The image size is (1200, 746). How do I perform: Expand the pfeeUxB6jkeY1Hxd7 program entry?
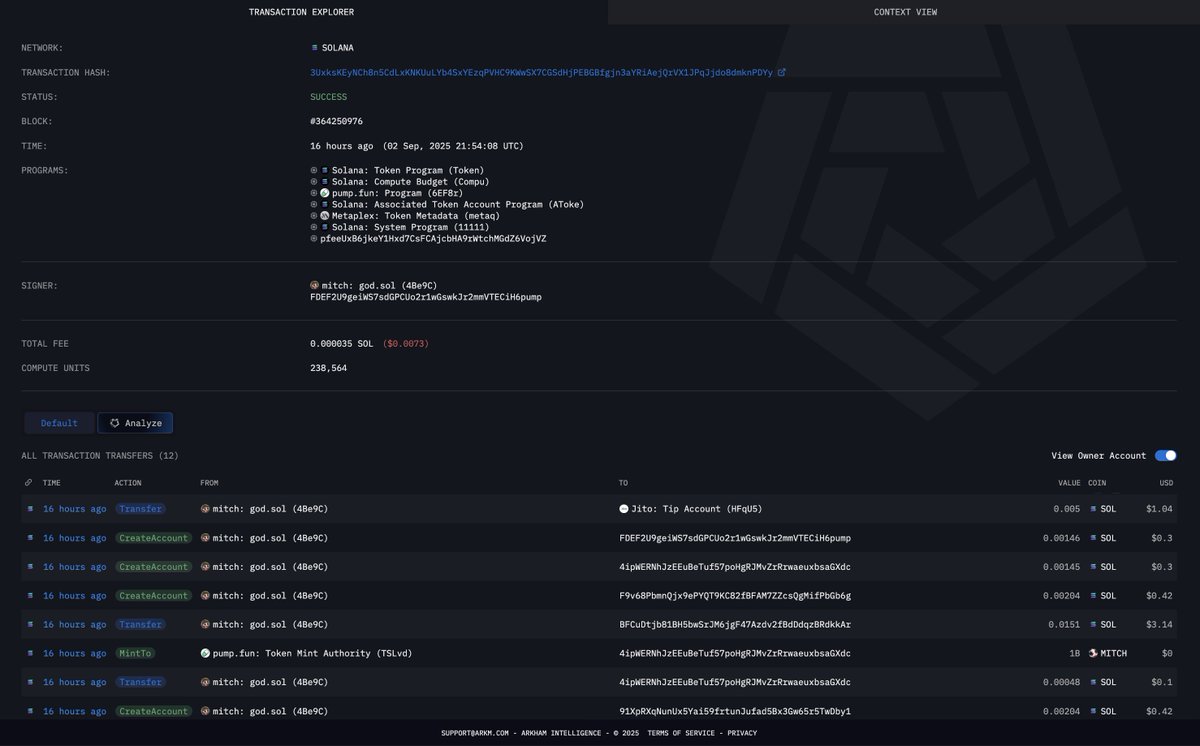coord(314,239)
